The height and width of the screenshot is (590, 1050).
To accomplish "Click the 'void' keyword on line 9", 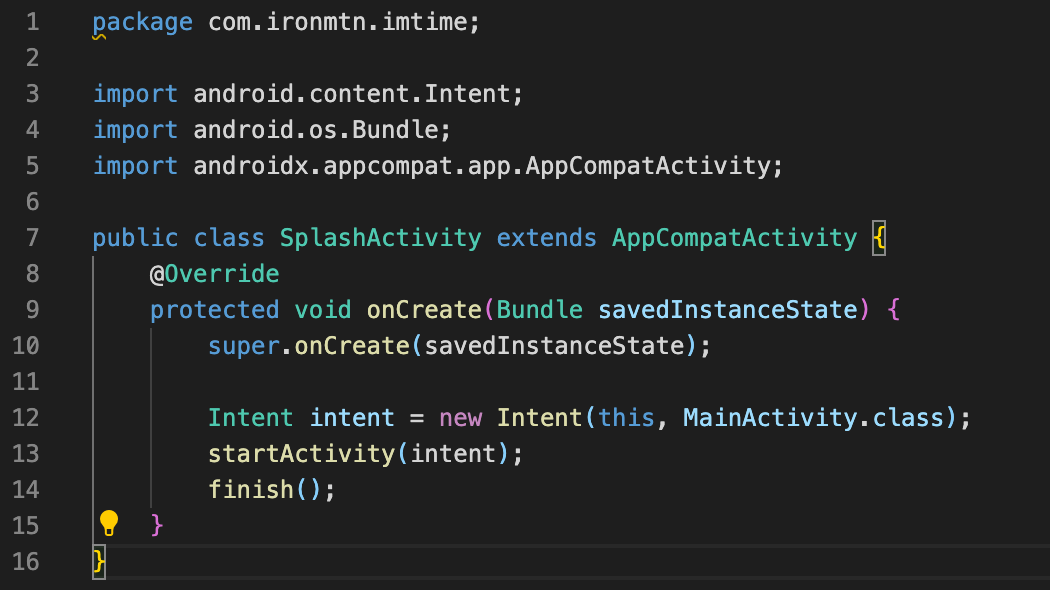I will coord(323,310).
